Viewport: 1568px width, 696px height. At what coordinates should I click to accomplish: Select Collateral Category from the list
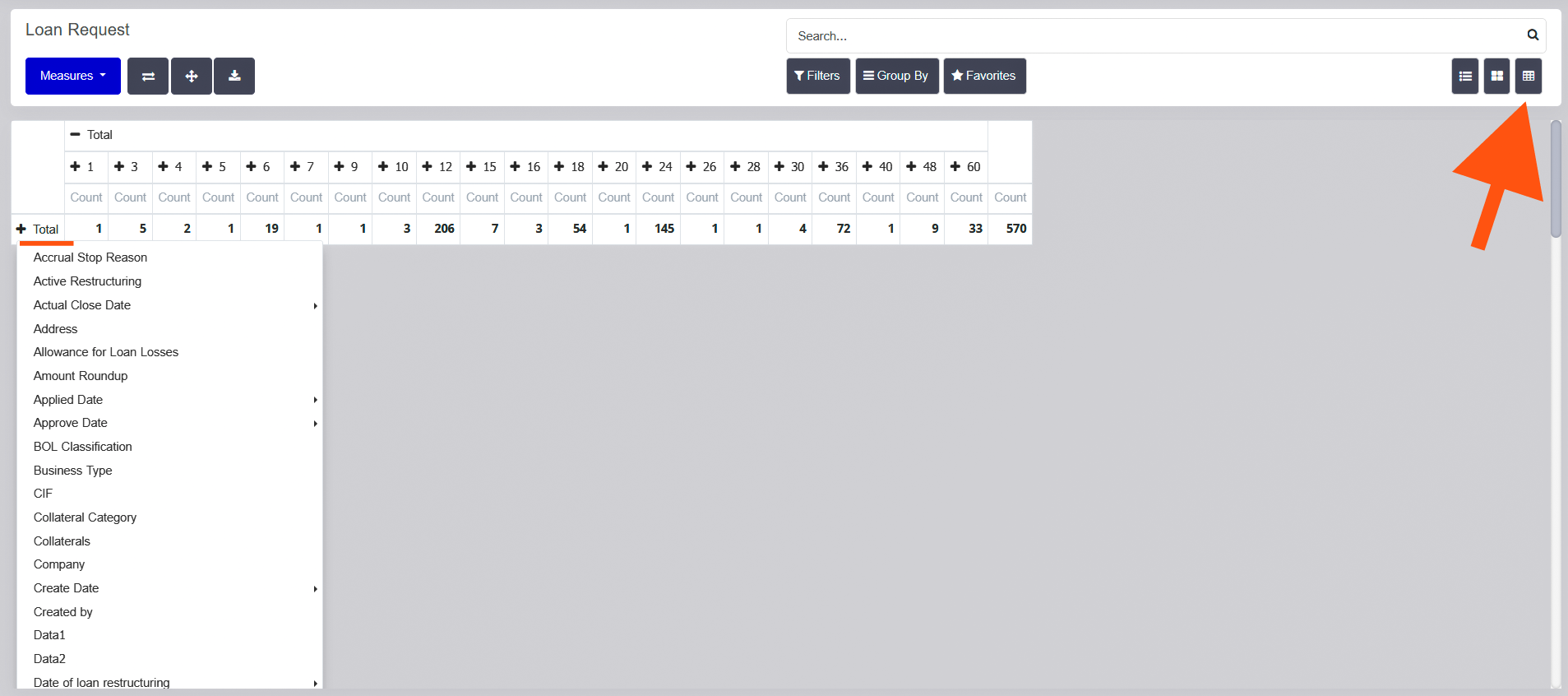[x=85, y=517]
